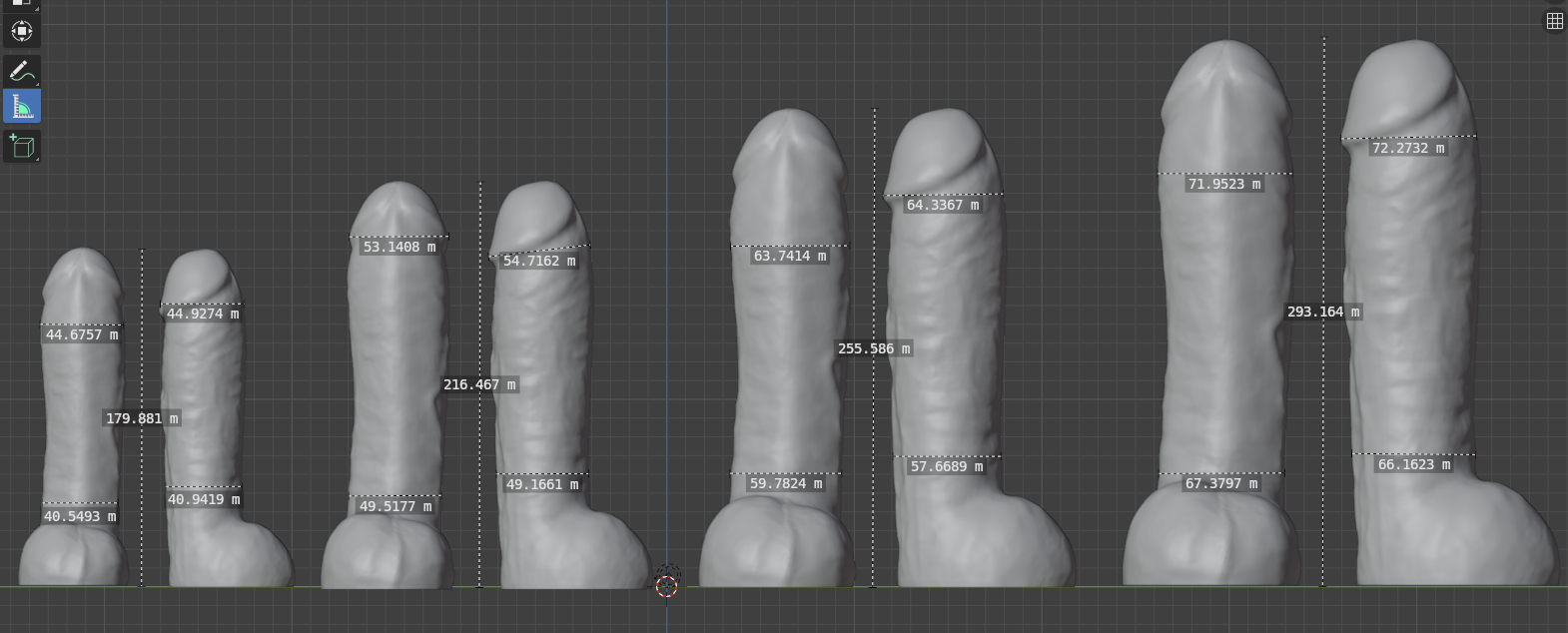Toggle orthographic/perspective view grid icon
Viewport: 1568px width, 633px height.
[1554, 21]
